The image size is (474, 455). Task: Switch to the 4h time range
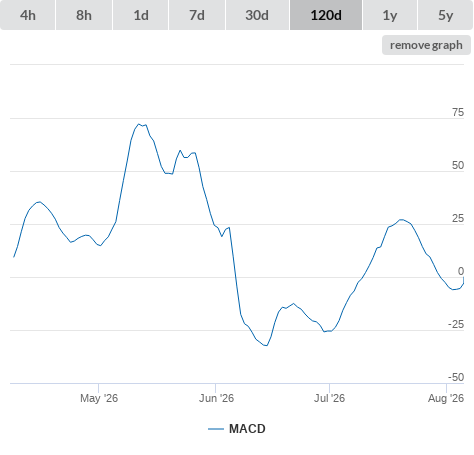(28, 15)
